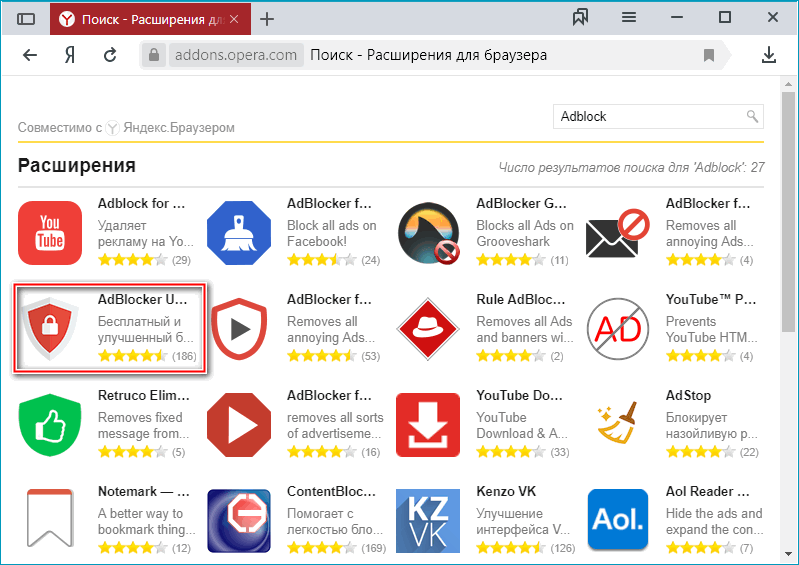Maximize the browser window
Viewport: 799px width, 565px height.
click(725, 18)
